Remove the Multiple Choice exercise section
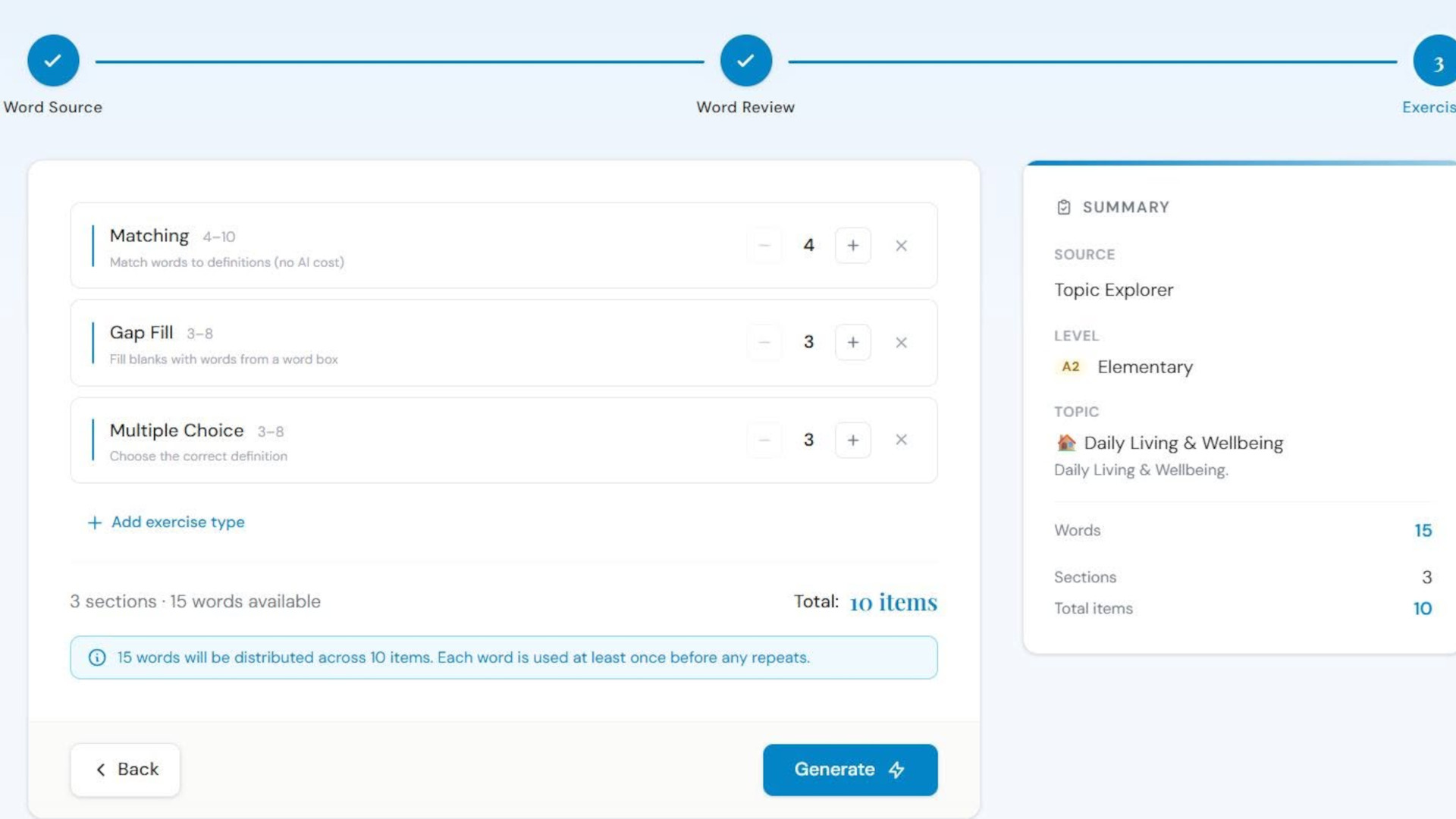Screen dimensions: 1456x819 [x=901, y=440]
